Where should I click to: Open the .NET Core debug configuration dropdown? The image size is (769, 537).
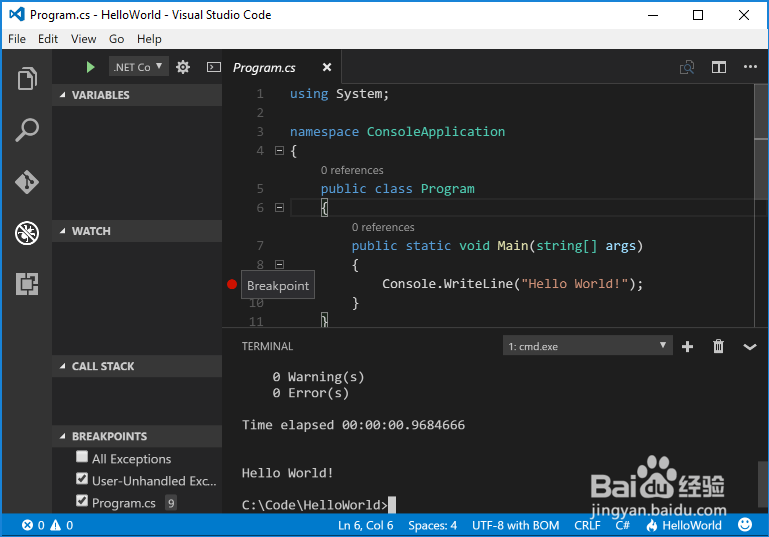139,67
